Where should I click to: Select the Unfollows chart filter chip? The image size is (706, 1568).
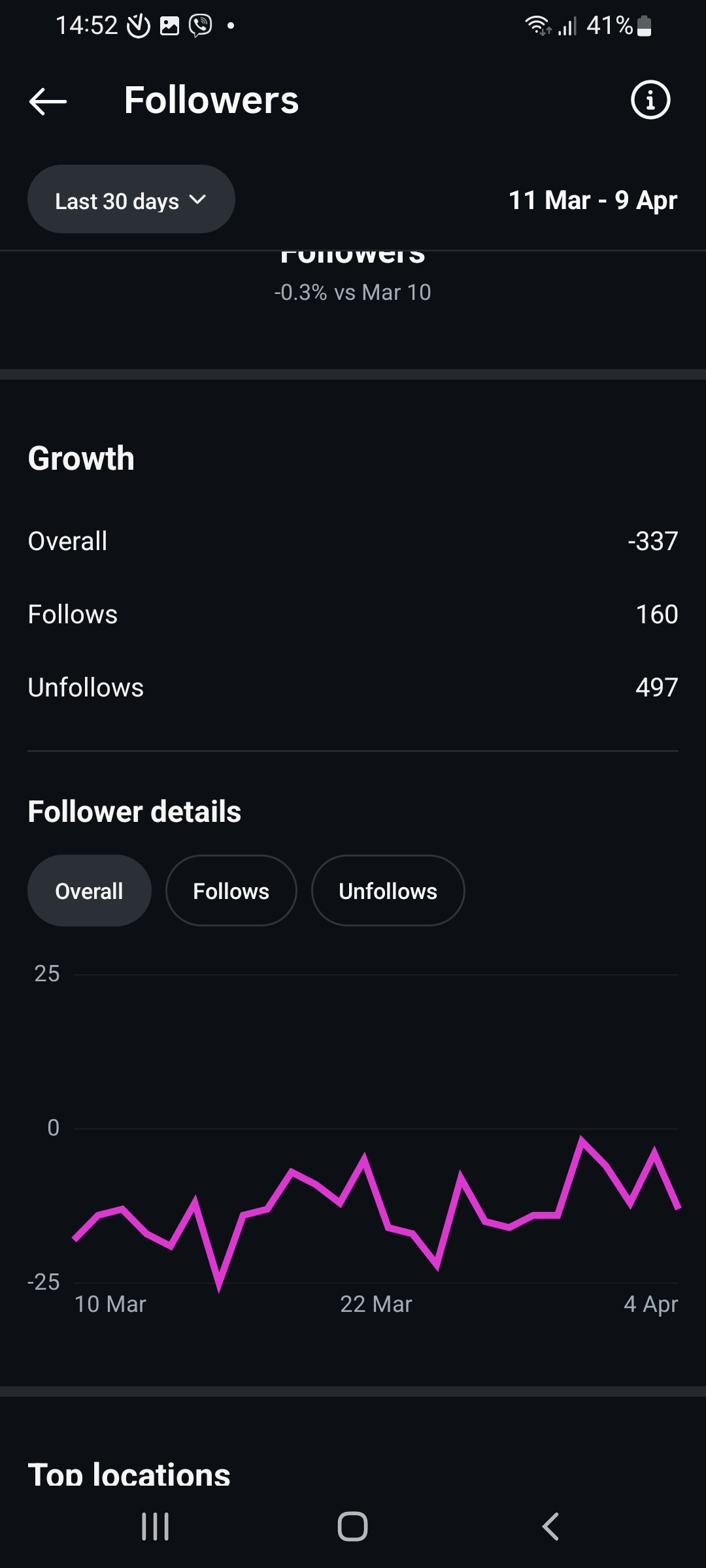tap(388, 890)
